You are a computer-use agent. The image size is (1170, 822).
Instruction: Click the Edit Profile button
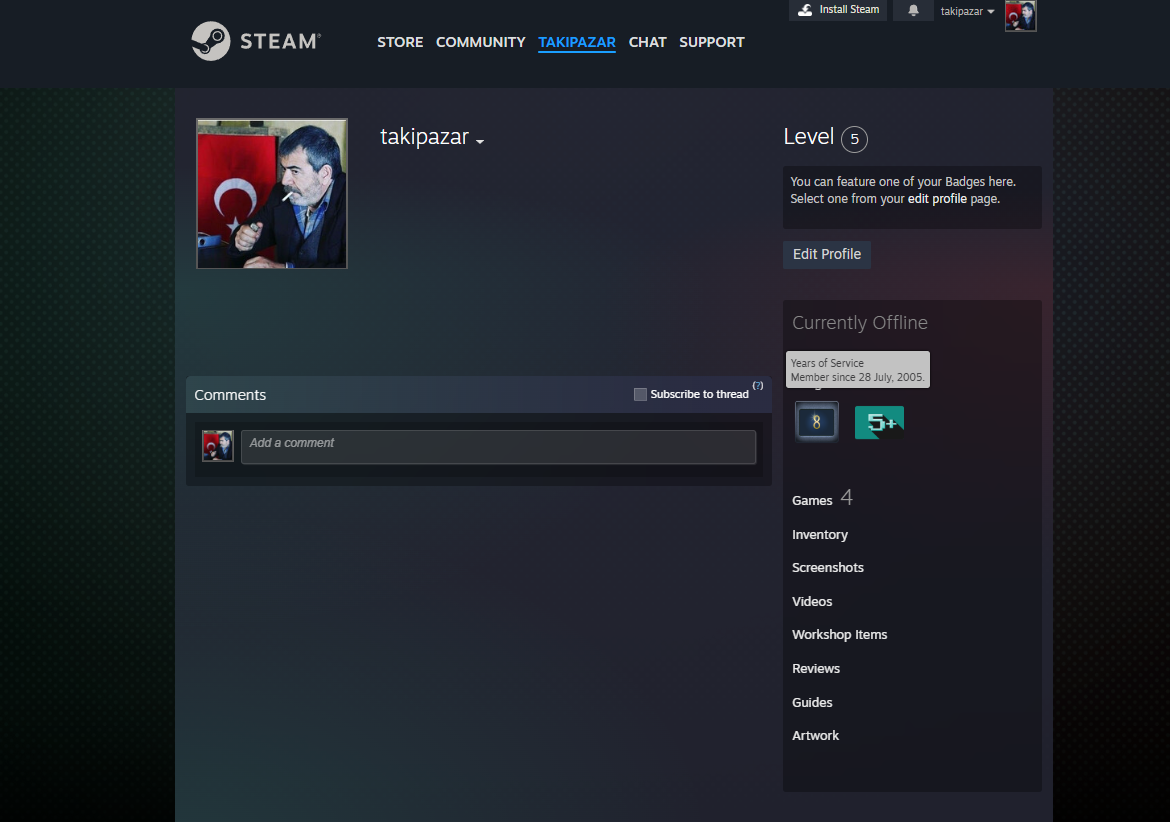(827, 254)
